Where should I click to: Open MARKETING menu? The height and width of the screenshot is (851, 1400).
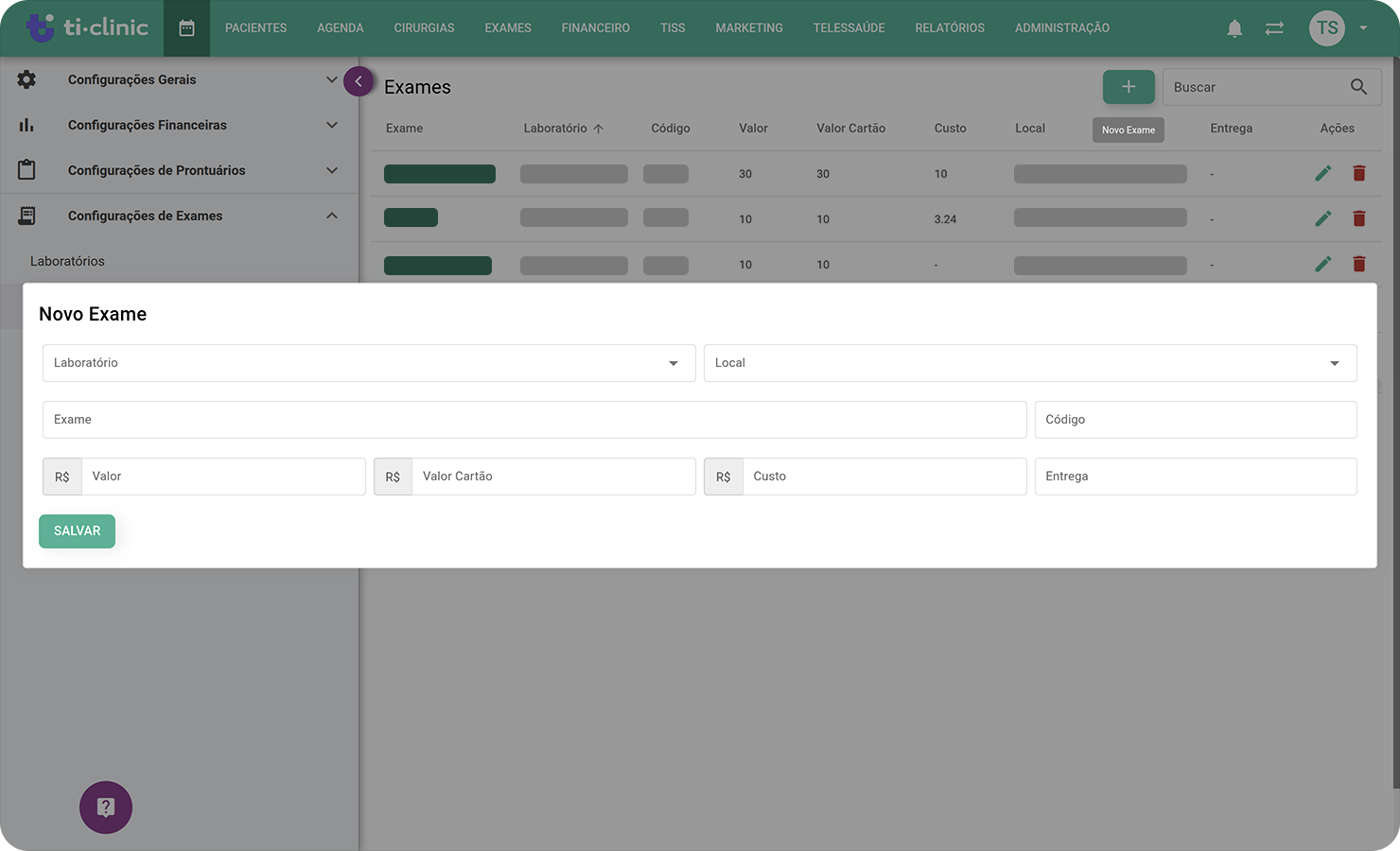click(749, 28)
